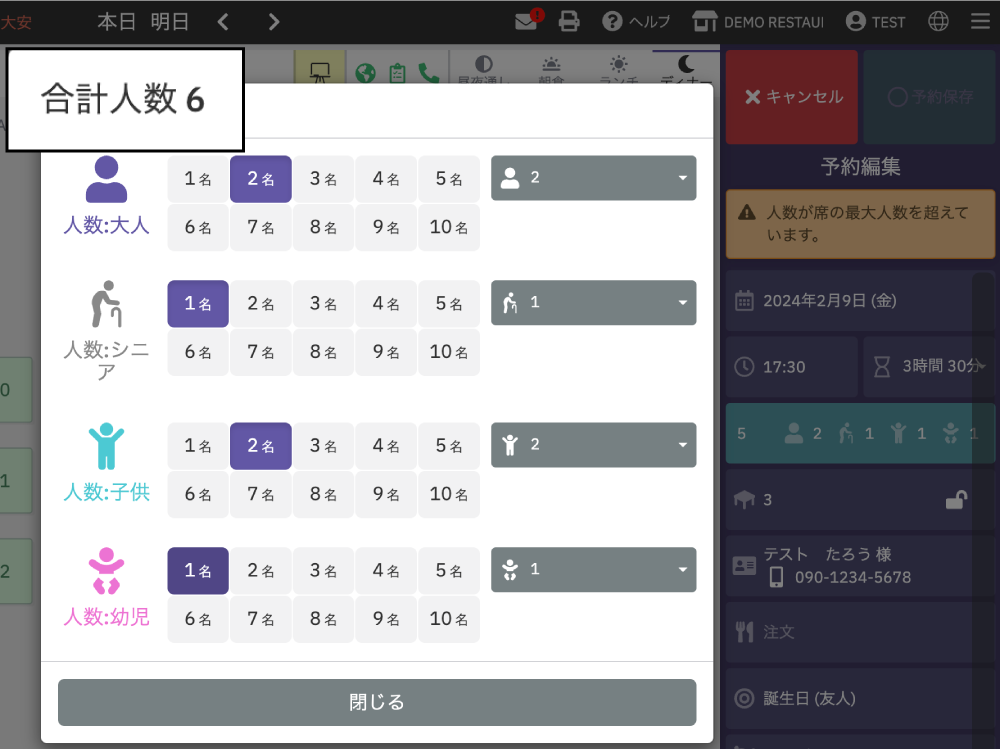1000x749 pixels.
Task: Select the lunch sun tab
Action: click(619, 68)
